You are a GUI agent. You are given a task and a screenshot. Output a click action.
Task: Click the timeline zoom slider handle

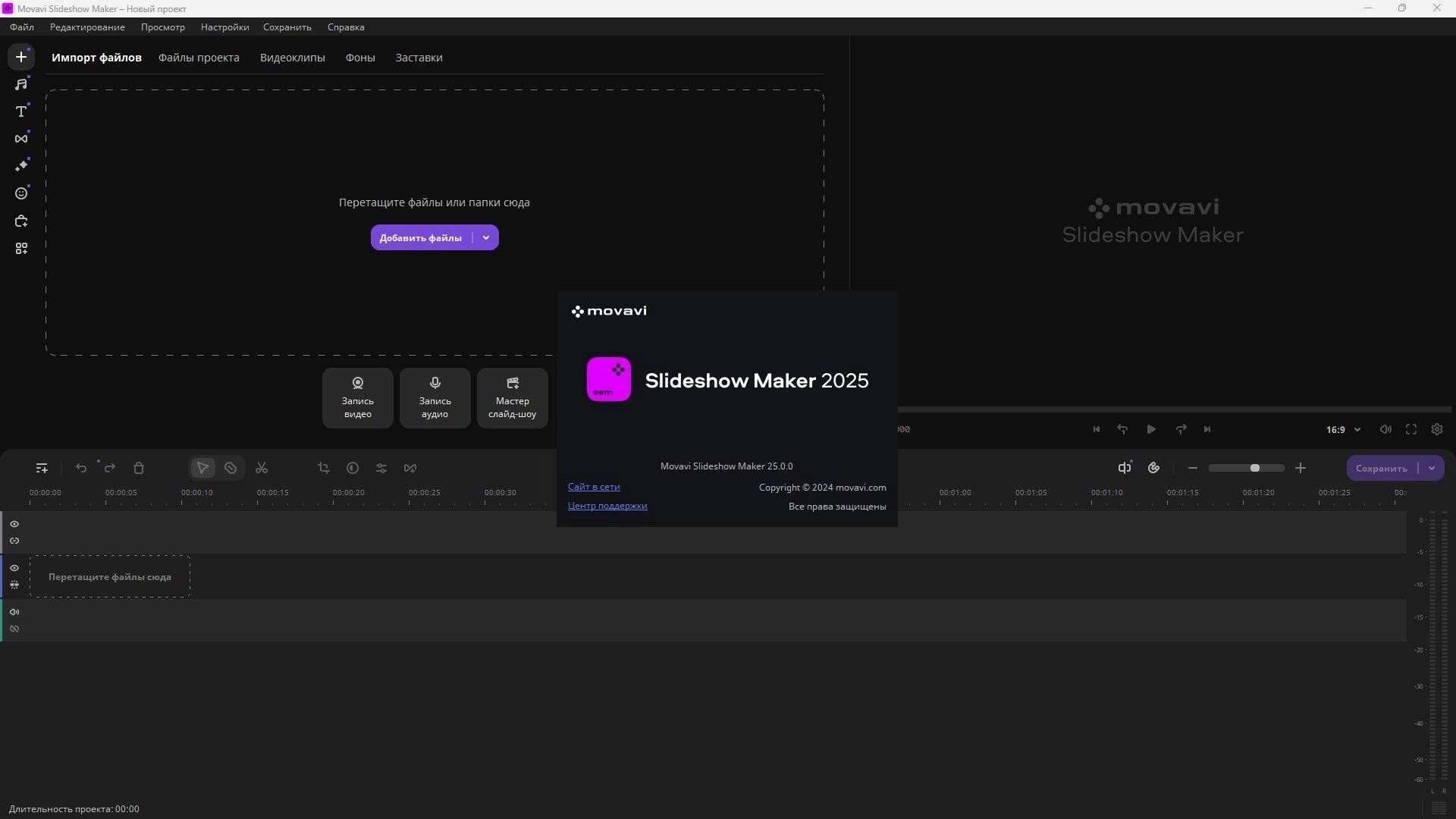[1255, 469]
